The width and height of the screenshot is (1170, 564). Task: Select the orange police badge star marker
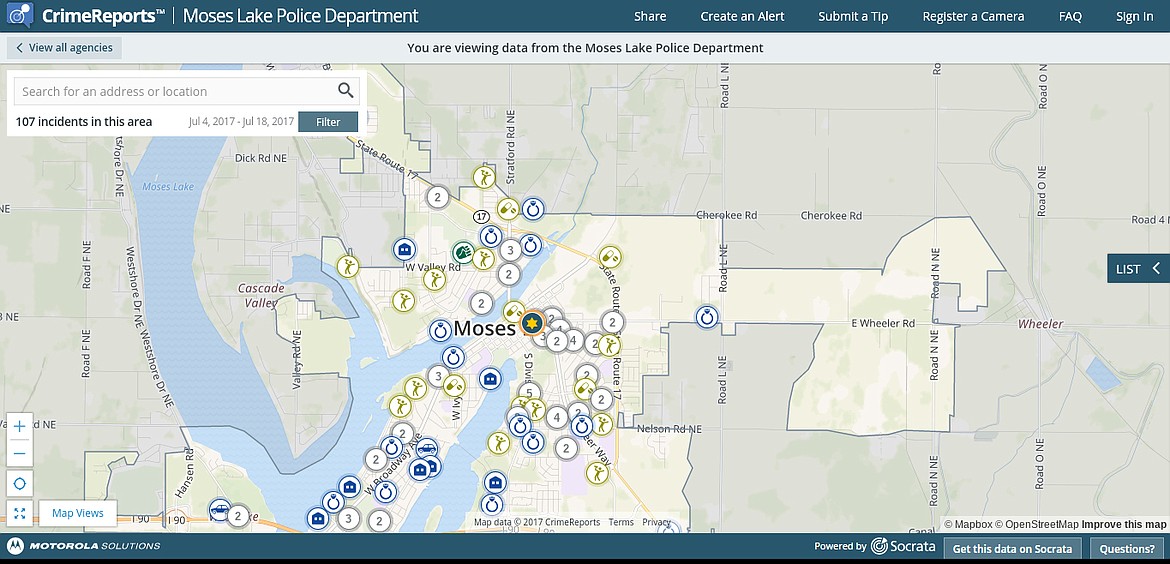click(532, 323)
